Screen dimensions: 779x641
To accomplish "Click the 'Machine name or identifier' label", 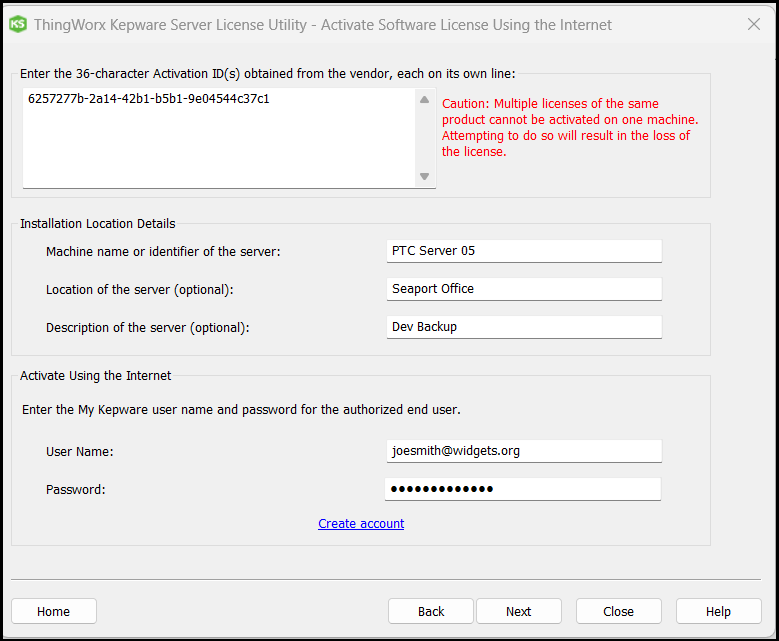I will (x=163, y=252).
